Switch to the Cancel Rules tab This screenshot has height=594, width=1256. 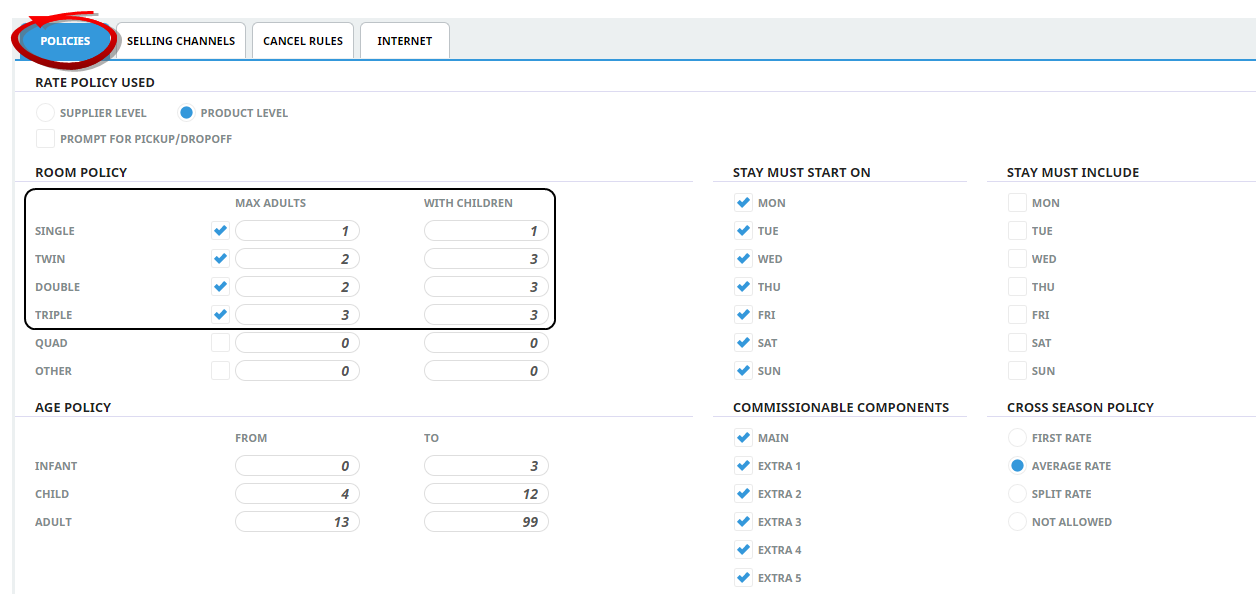click(x=302, y=41)
